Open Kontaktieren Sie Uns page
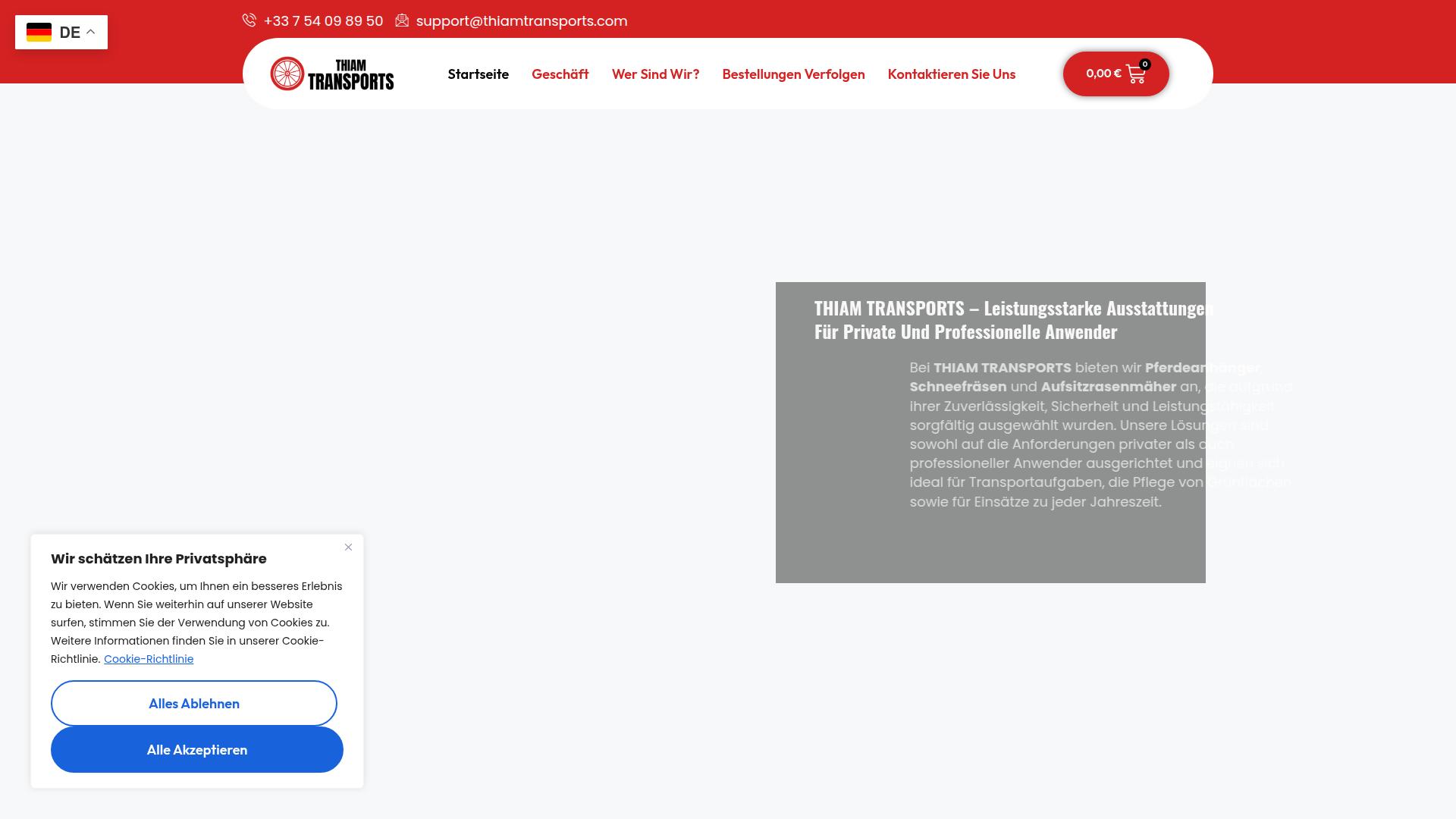 [x=952, y=74]
